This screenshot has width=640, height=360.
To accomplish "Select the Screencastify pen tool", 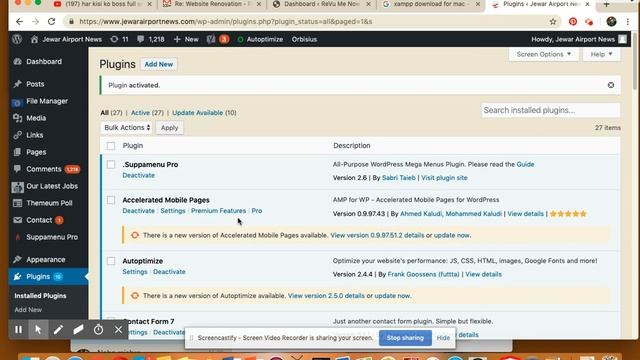I will (58, 329).
